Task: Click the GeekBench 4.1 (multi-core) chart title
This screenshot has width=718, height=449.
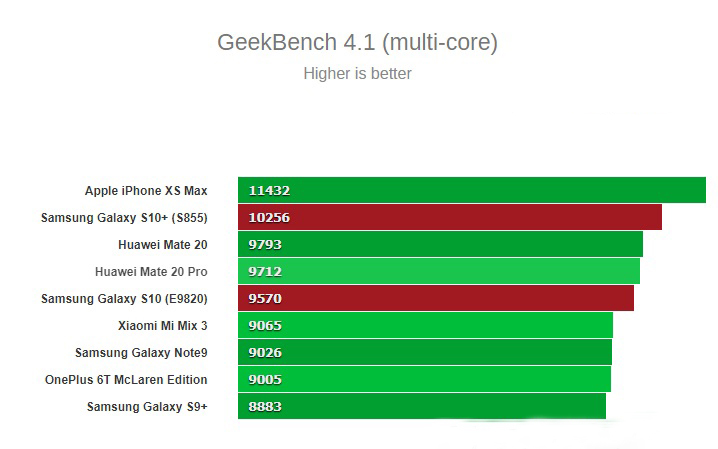Action: [357, 43]
